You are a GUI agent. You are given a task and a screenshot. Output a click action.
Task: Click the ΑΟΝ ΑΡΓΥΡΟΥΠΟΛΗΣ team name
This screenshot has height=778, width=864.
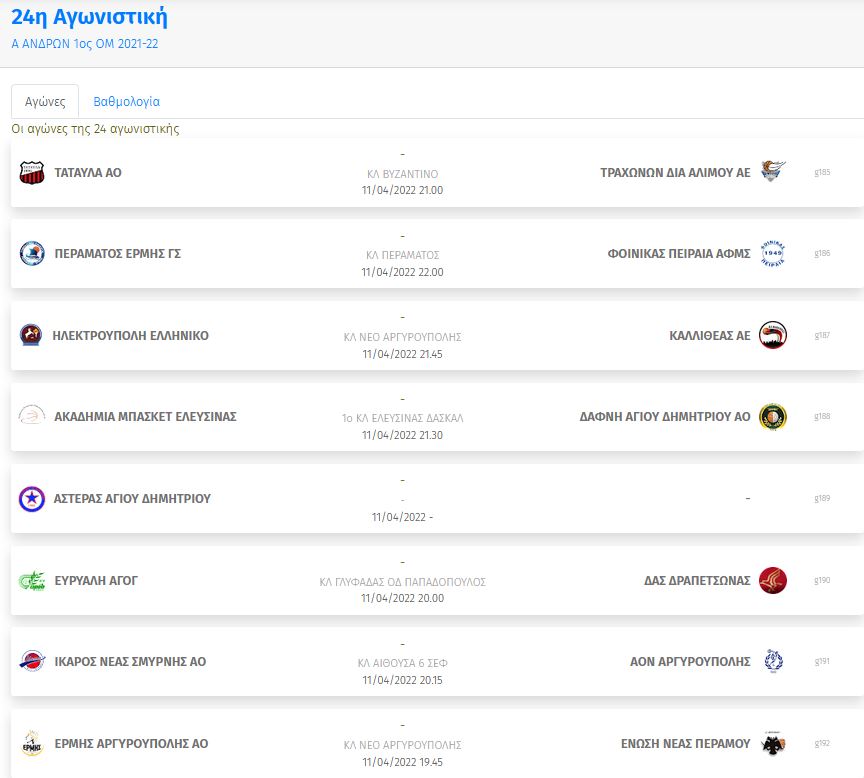pos(690,662)
